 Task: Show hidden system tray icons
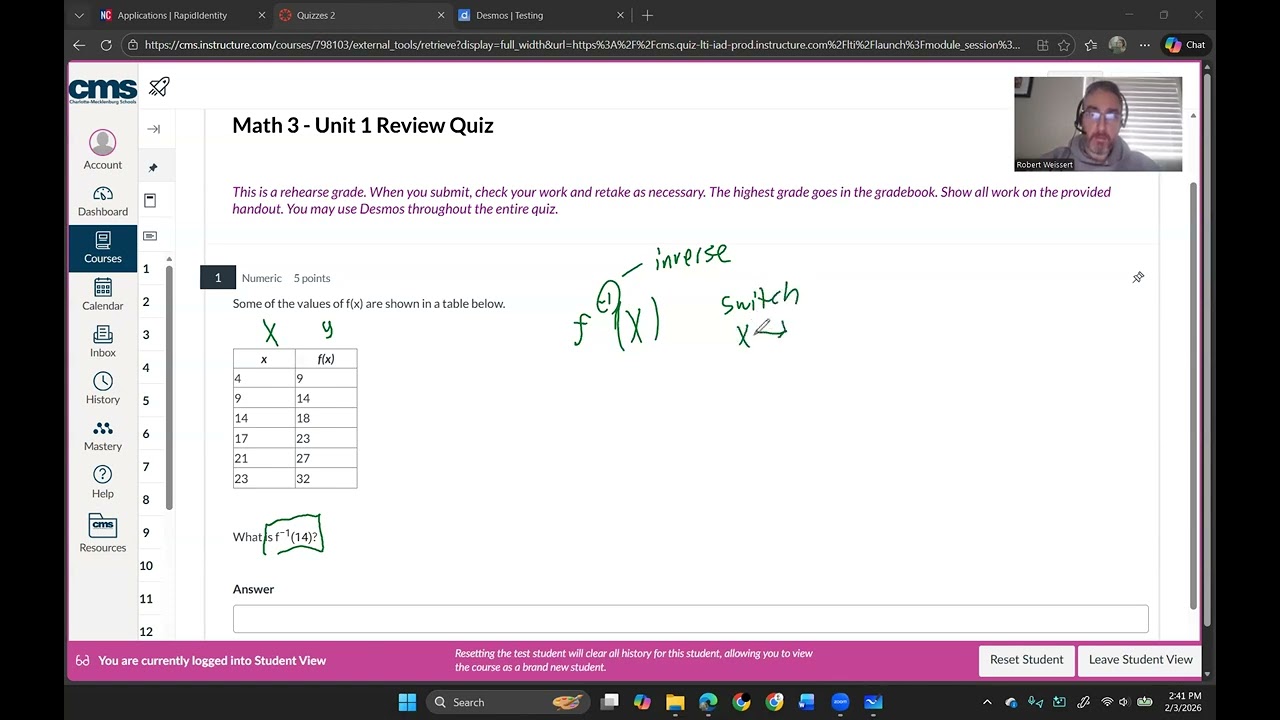click(x=987, y=702)
